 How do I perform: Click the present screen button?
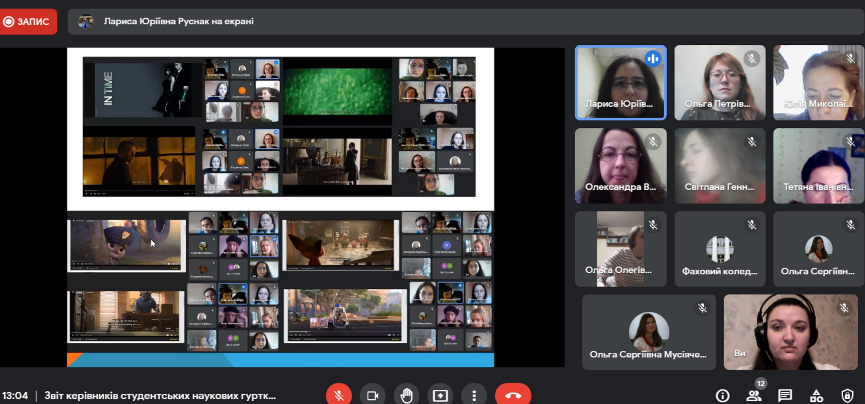coord(440,395)
